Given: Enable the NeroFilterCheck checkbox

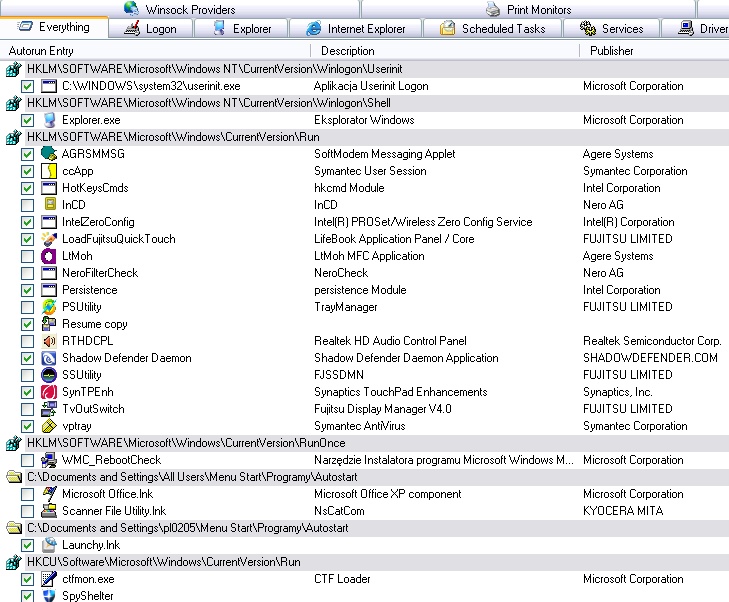Looking at the screenshot, I should pyautogui.click(x=27, y=273).
